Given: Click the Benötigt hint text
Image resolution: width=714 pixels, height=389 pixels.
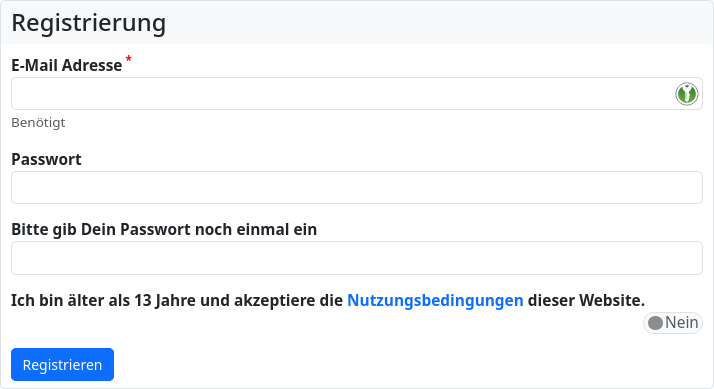Looking at the screenshot, I should click(38, 123).
